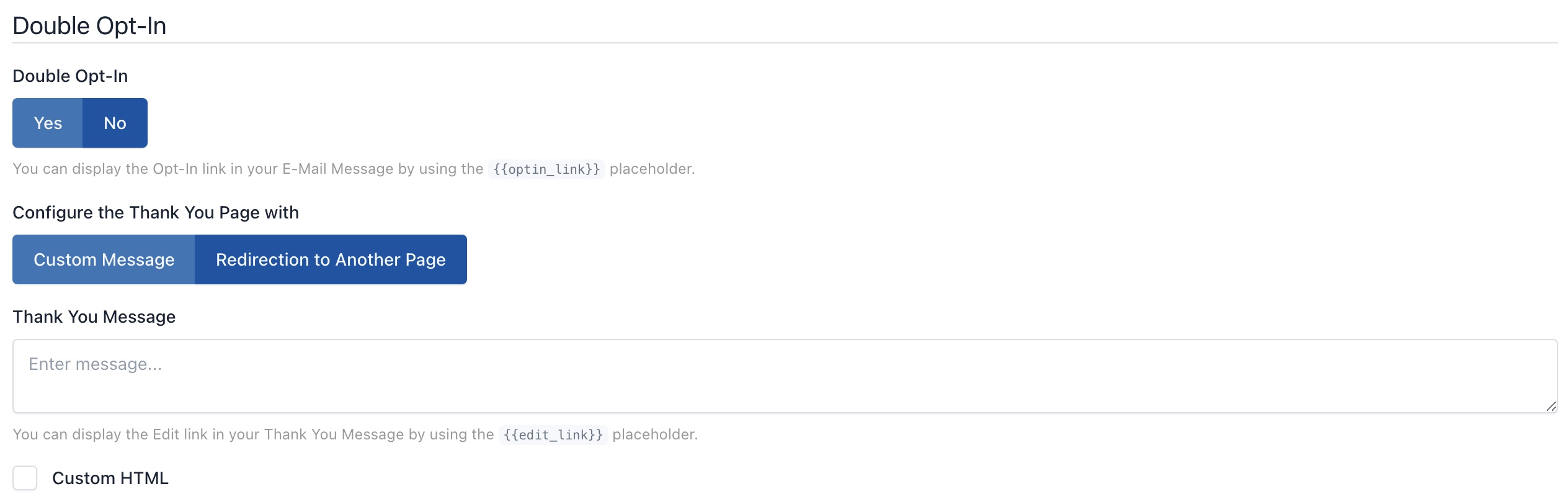
Task: Click the word "placeholder." after {{edit_link}}
Action: click(x=655, y=434)
